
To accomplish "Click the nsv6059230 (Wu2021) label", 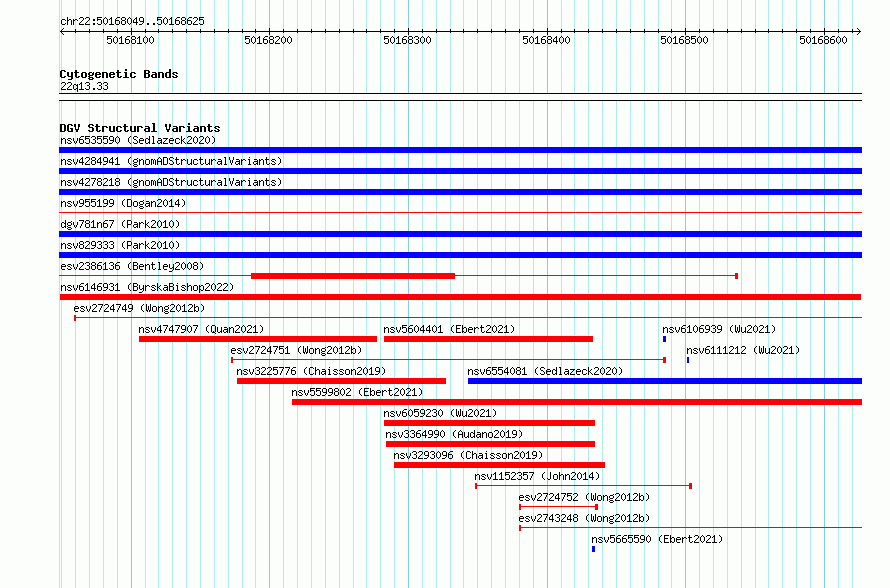I will point(440,413).
